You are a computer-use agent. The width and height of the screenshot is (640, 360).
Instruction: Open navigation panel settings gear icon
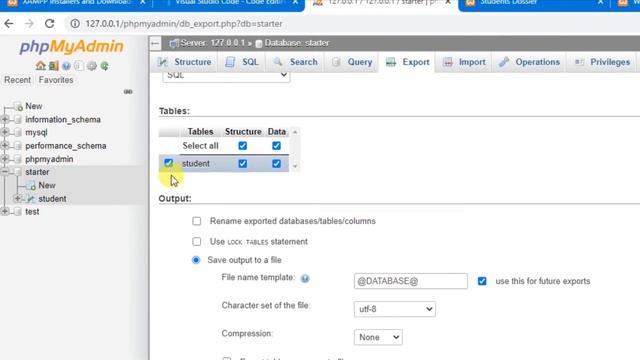tap(92, 66)
